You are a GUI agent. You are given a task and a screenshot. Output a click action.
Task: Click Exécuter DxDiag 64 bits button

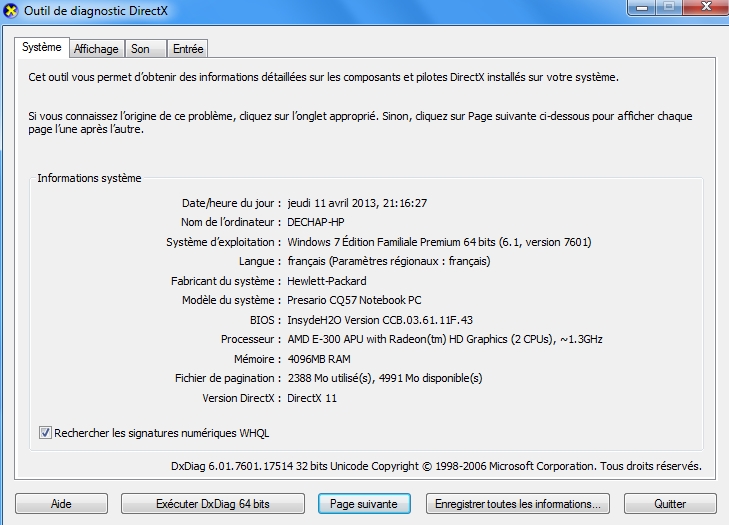pos(213,504)
